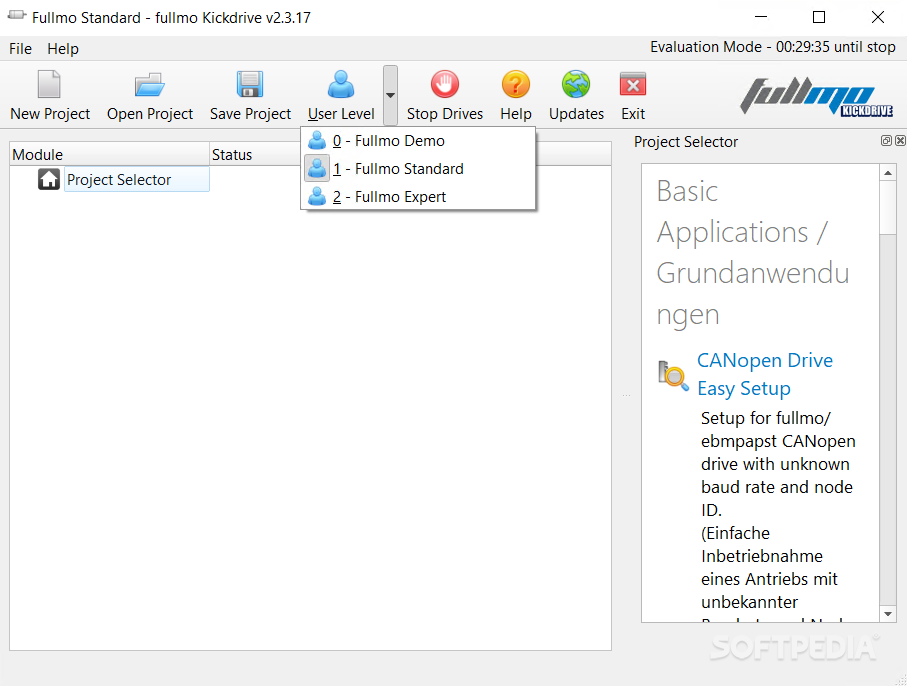The width and height of the screenshot is (907, 686).
Task: Click the User Level person icon
Action: point(341,84)
